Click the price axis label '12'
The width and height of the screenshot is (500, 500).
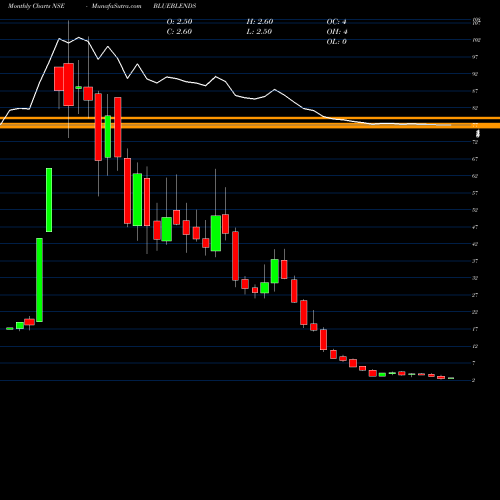pos(475,346)
